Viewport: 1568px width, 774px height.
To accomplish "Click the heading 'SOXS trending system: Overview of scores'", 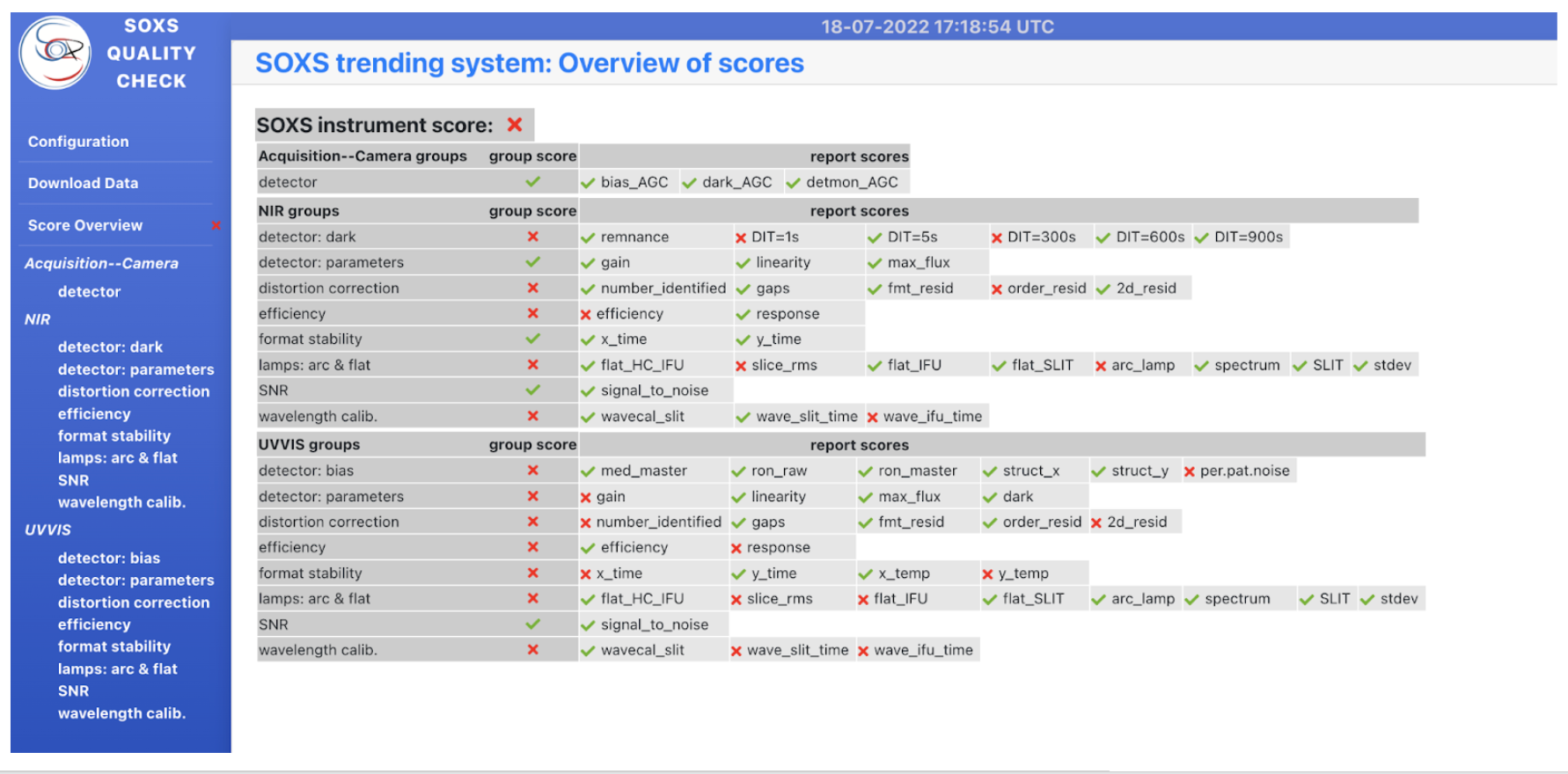I will [x=529, y=63].
